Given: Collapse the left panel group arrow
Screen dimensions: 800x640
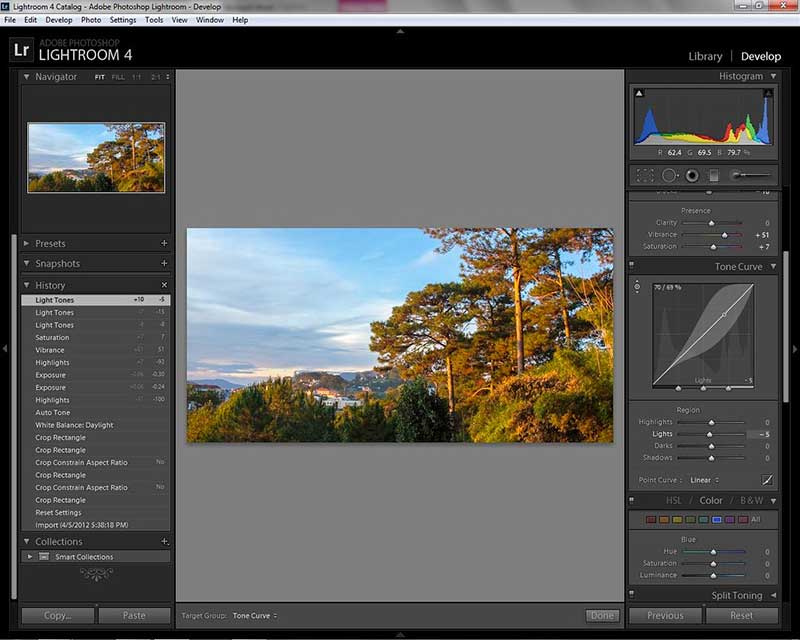Looking at the screenshot, I should [x=5, y=349].
